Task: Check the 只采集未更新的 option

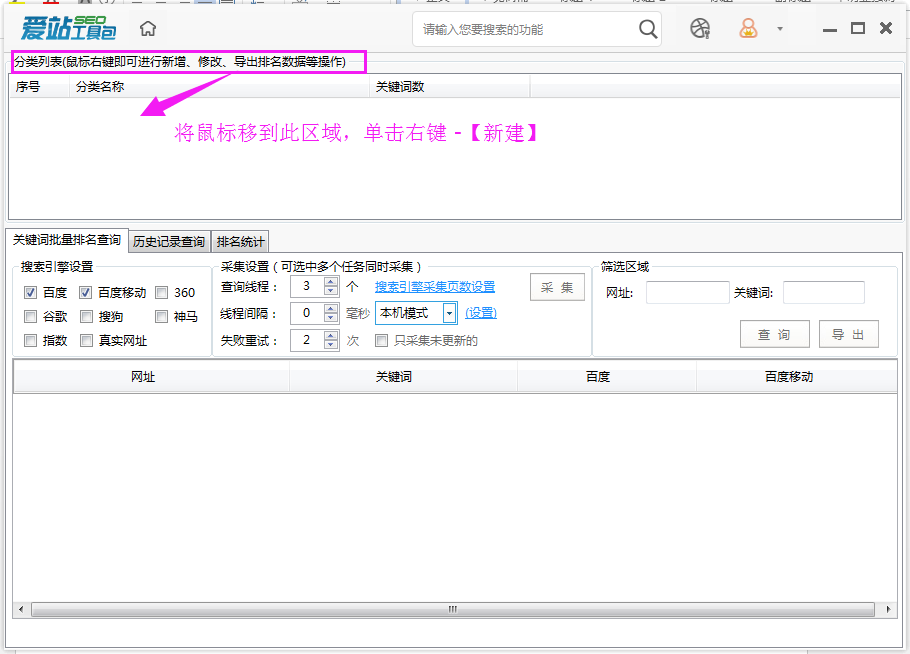Action: pos(381,340)
